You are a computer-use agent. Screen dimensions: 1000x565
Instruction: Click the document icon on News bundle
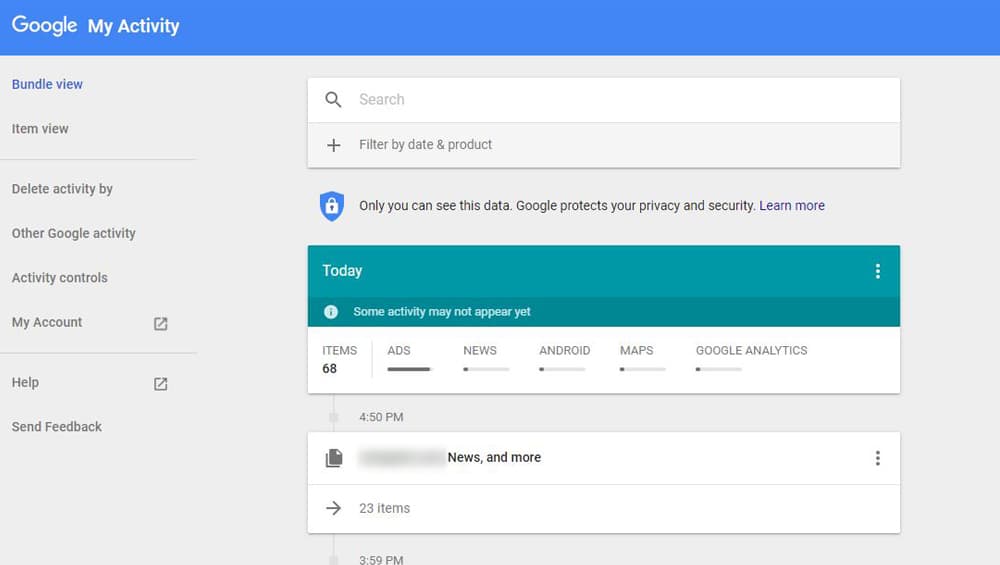click(334, 458)
